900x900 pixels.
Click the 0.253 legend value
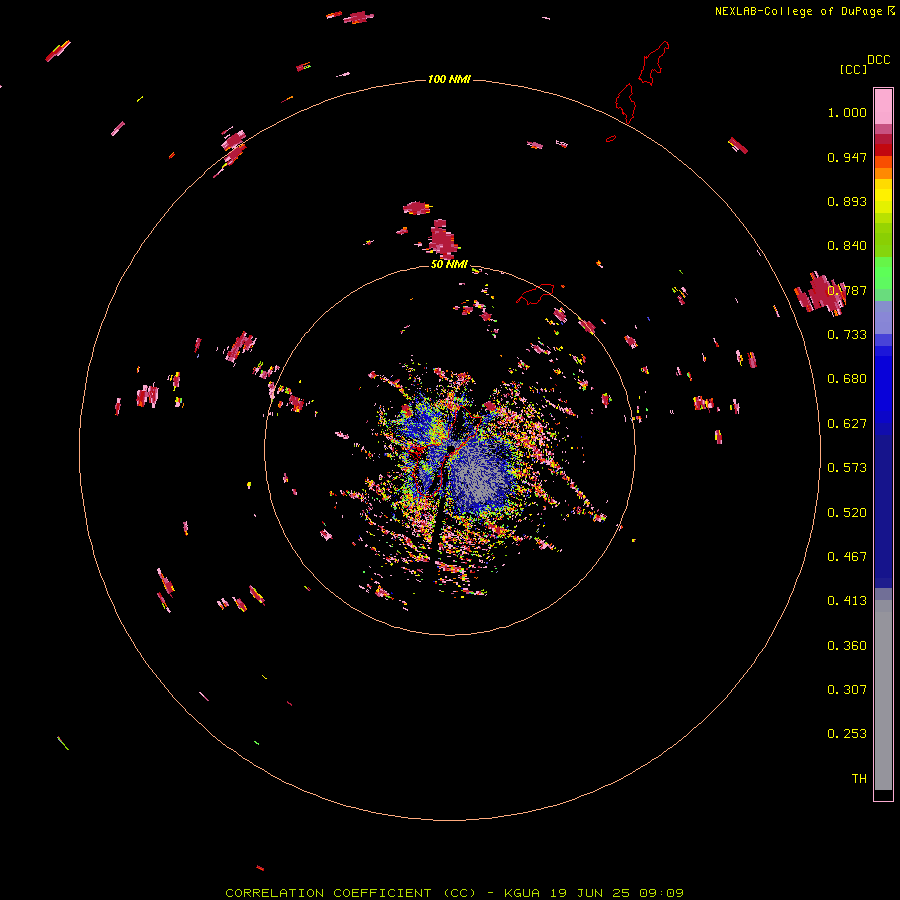pos(847,734)
